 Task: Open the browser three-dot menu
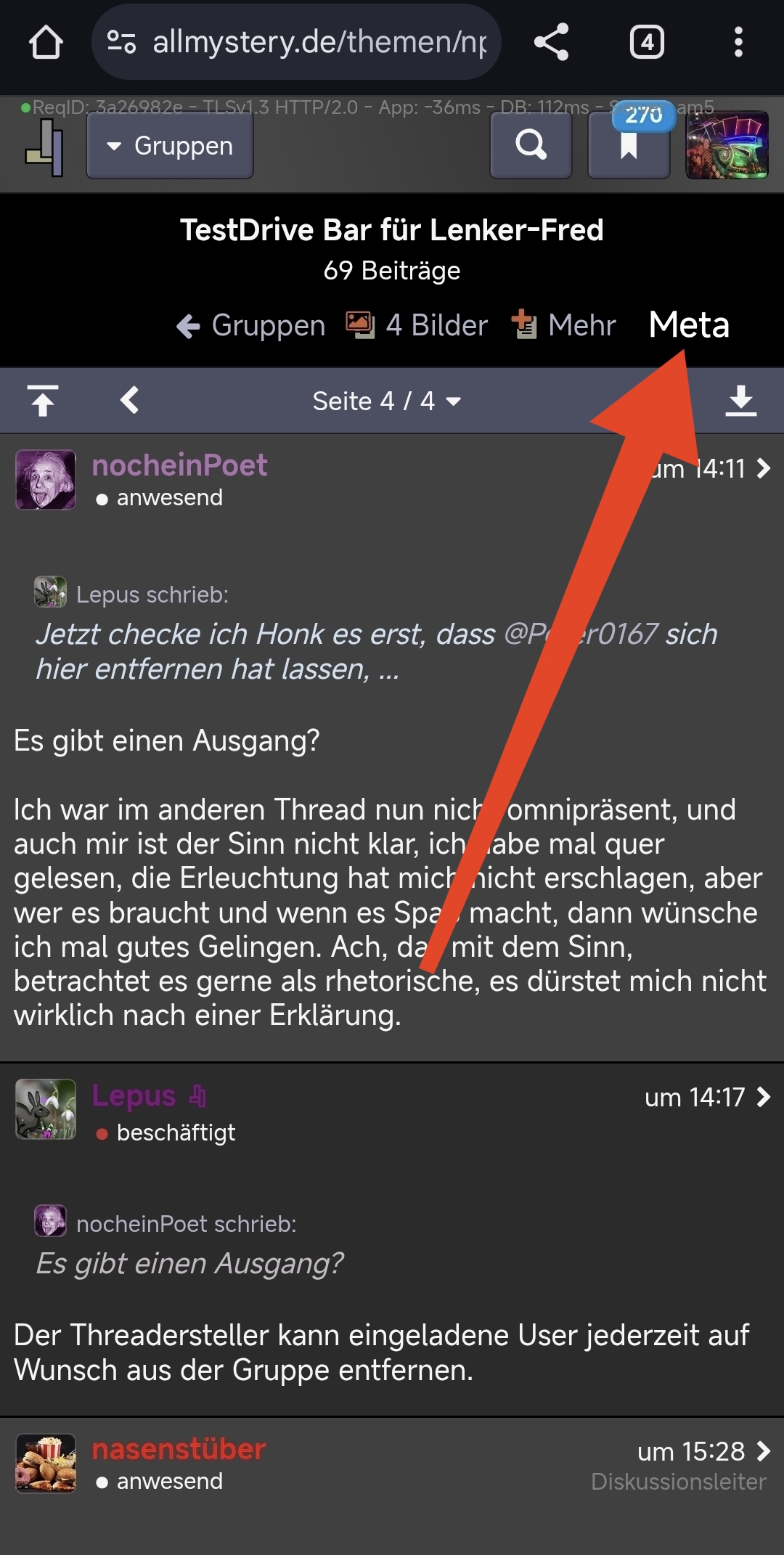click(738, 42)
